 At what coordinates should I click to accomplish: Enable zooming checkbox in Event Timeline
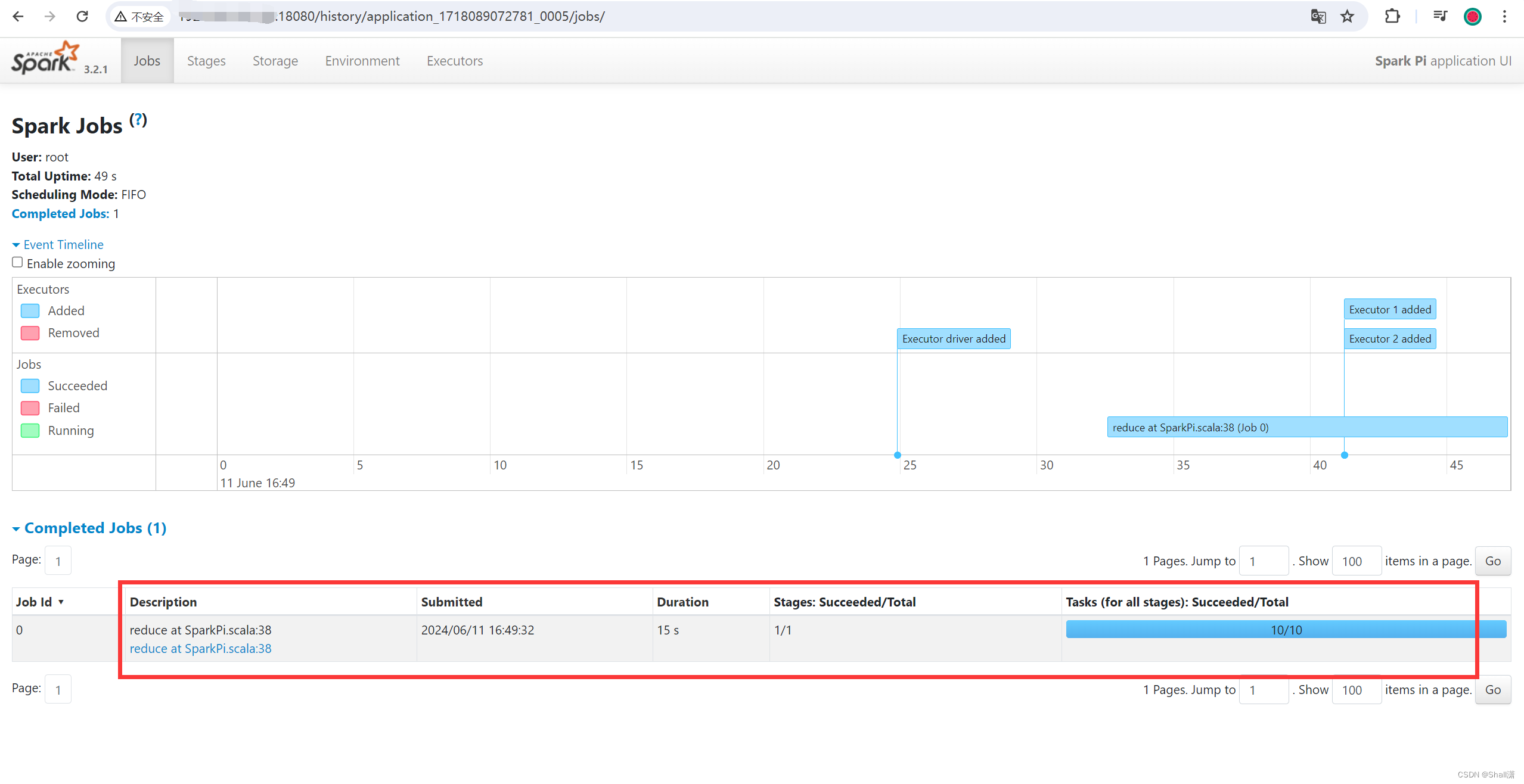click(x=17, y=263)
